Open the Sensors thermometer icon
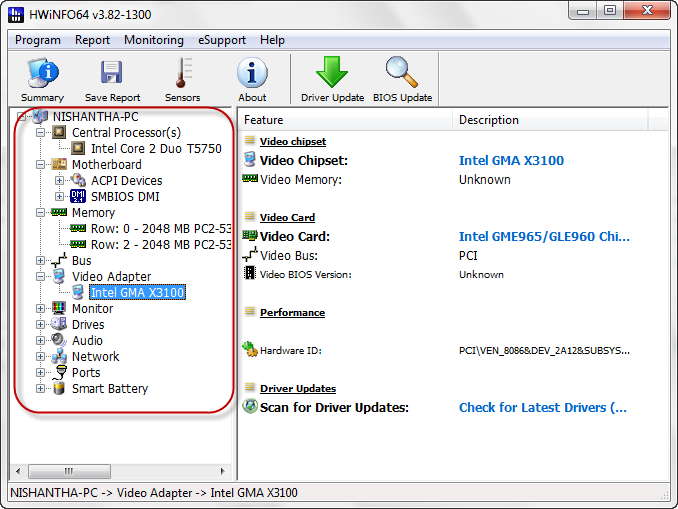Image resolution: width=678 pixels, height=509 pixels. pos(182,73)
